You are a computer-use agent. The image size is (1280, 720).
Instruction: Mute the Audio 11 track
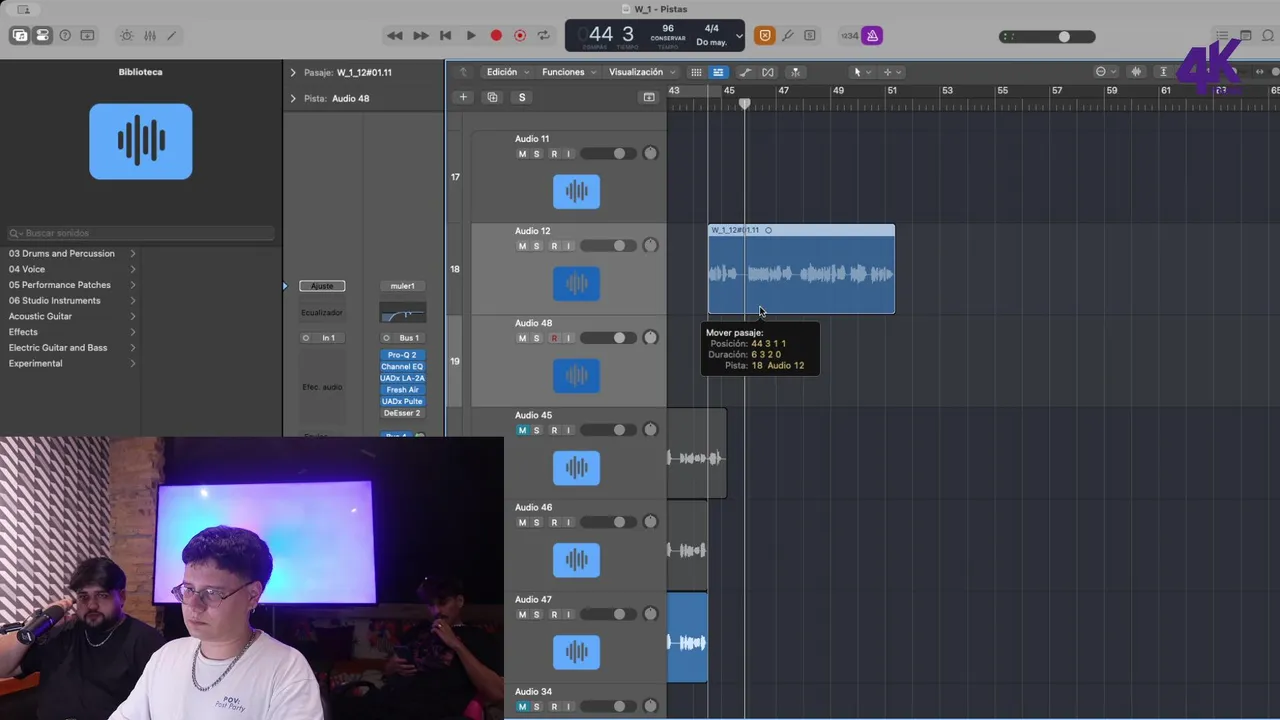522,154
